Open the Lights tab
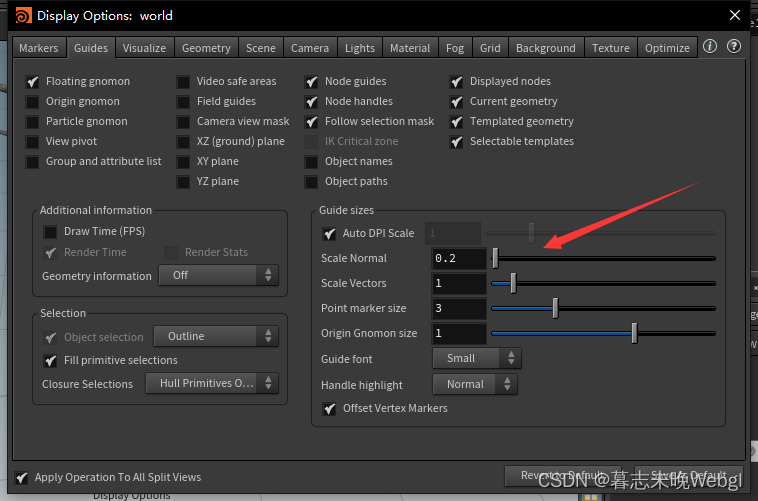The width and height of the screenshot is (758, 501). (x=360, y=48)
